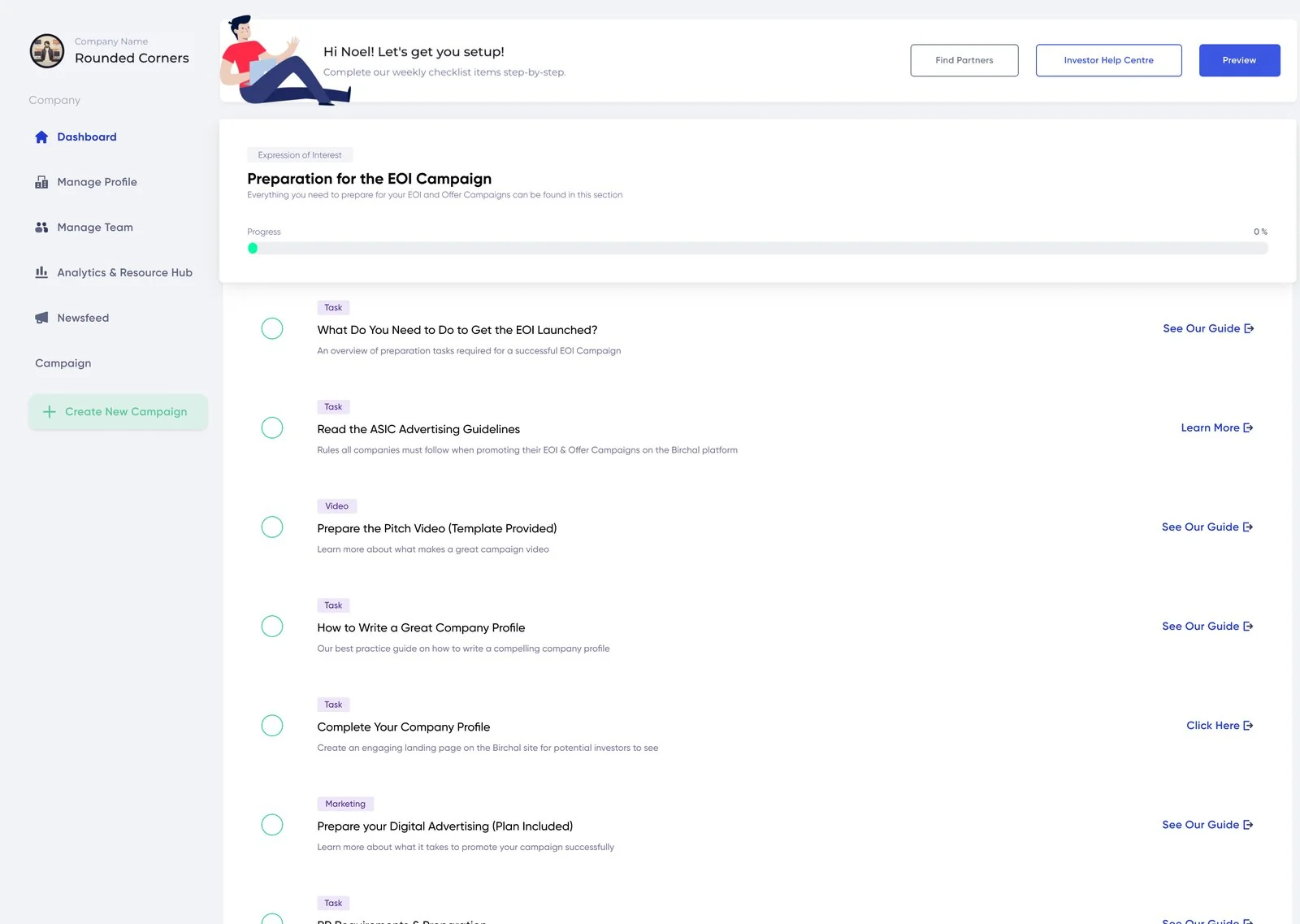Click the Marketing tag label
The height and width of the screenshot is (924, 1300).
point(345,804)
